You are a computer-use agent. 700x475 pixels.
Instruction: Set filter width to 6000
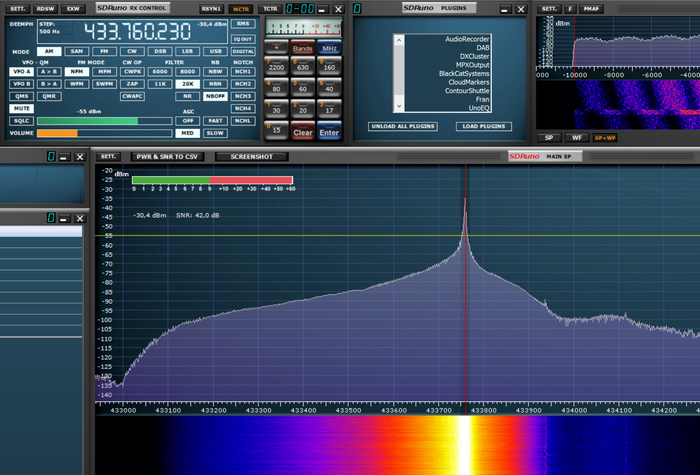(x=160, y=71)
